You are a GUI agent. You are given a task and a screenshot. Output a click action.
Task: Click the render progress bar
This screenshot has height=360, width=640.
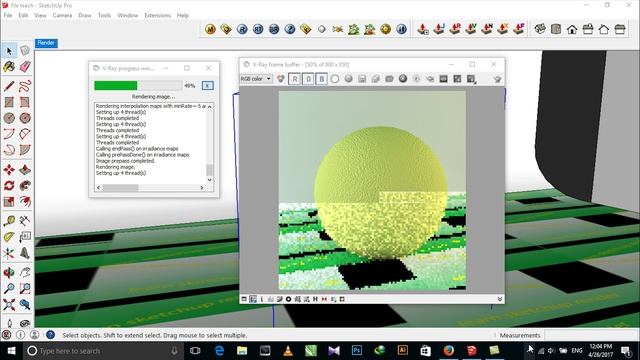tap(138, 85)
